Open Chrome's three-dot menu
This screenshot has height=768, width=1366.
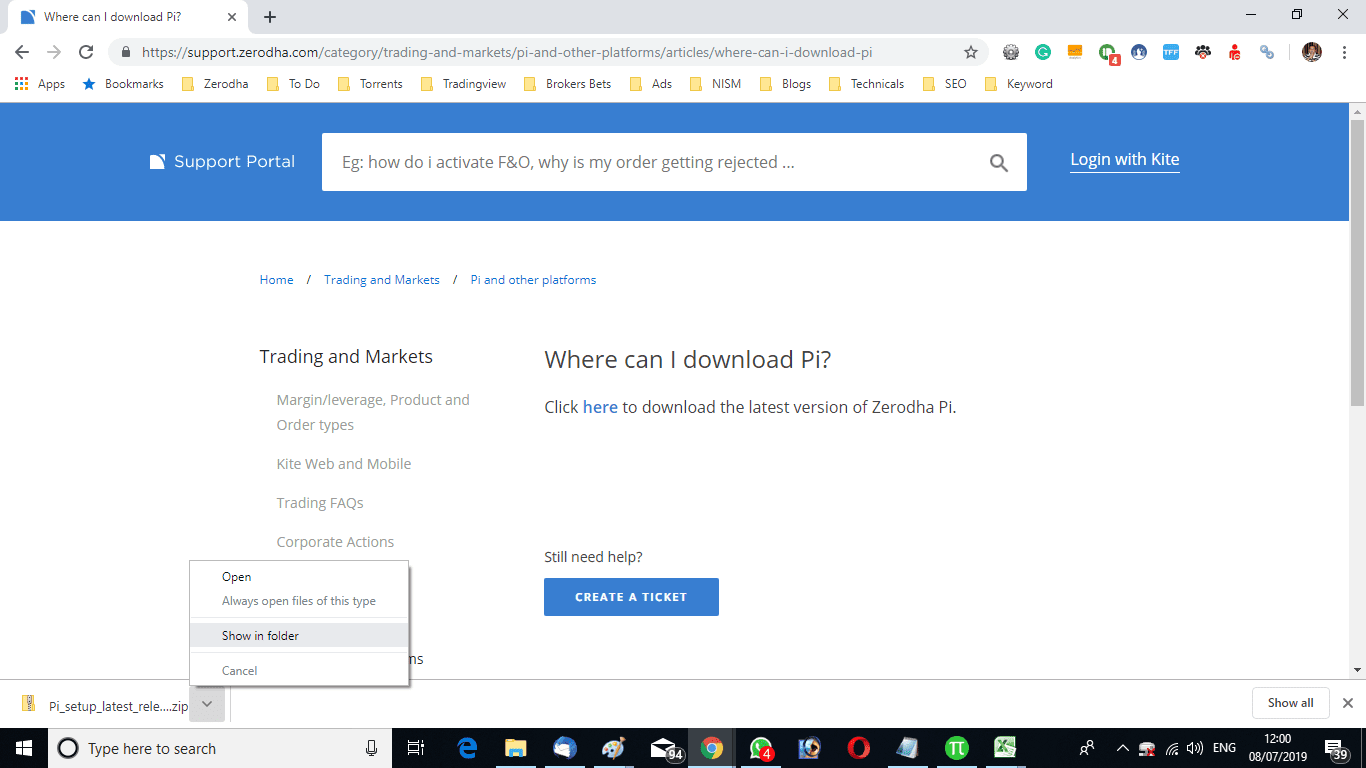[x=1342, y=52]
